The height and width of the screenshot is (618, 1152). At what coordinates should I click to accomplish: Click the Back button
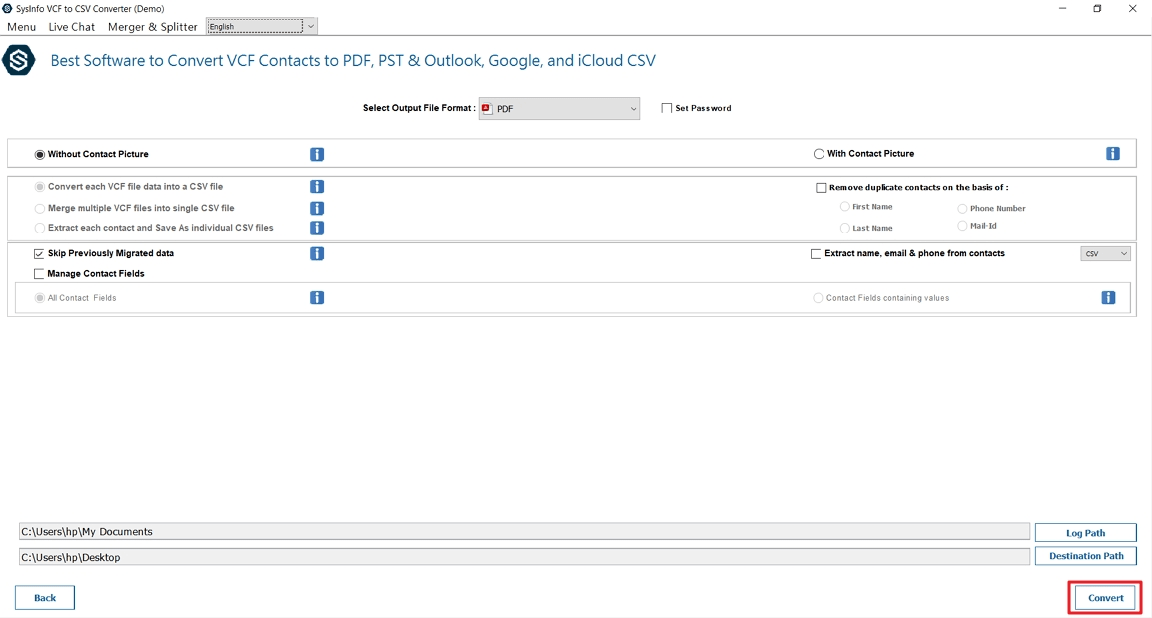click(45, 597)
